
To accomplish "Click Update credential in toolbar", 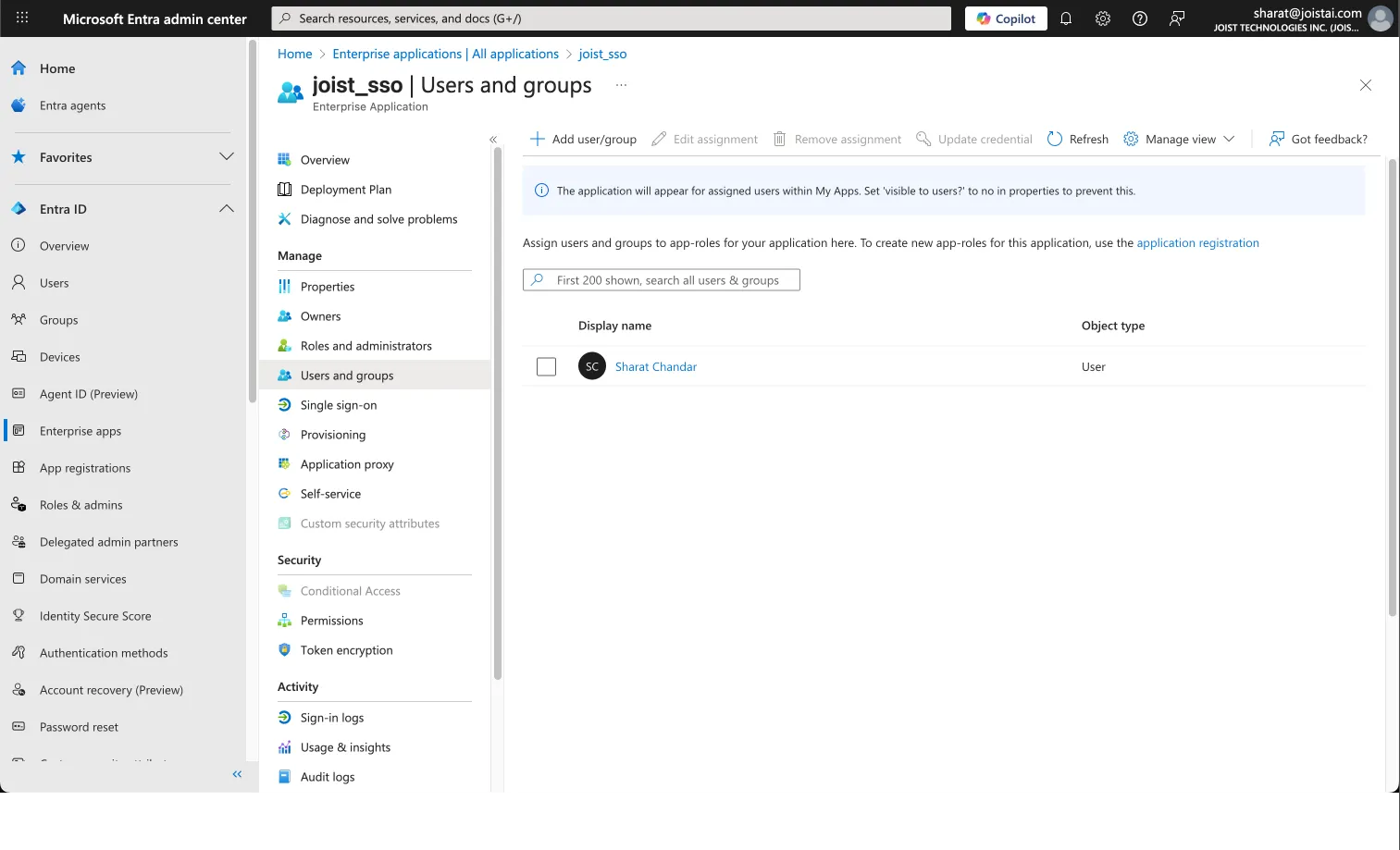I will (x=974, y=139).
